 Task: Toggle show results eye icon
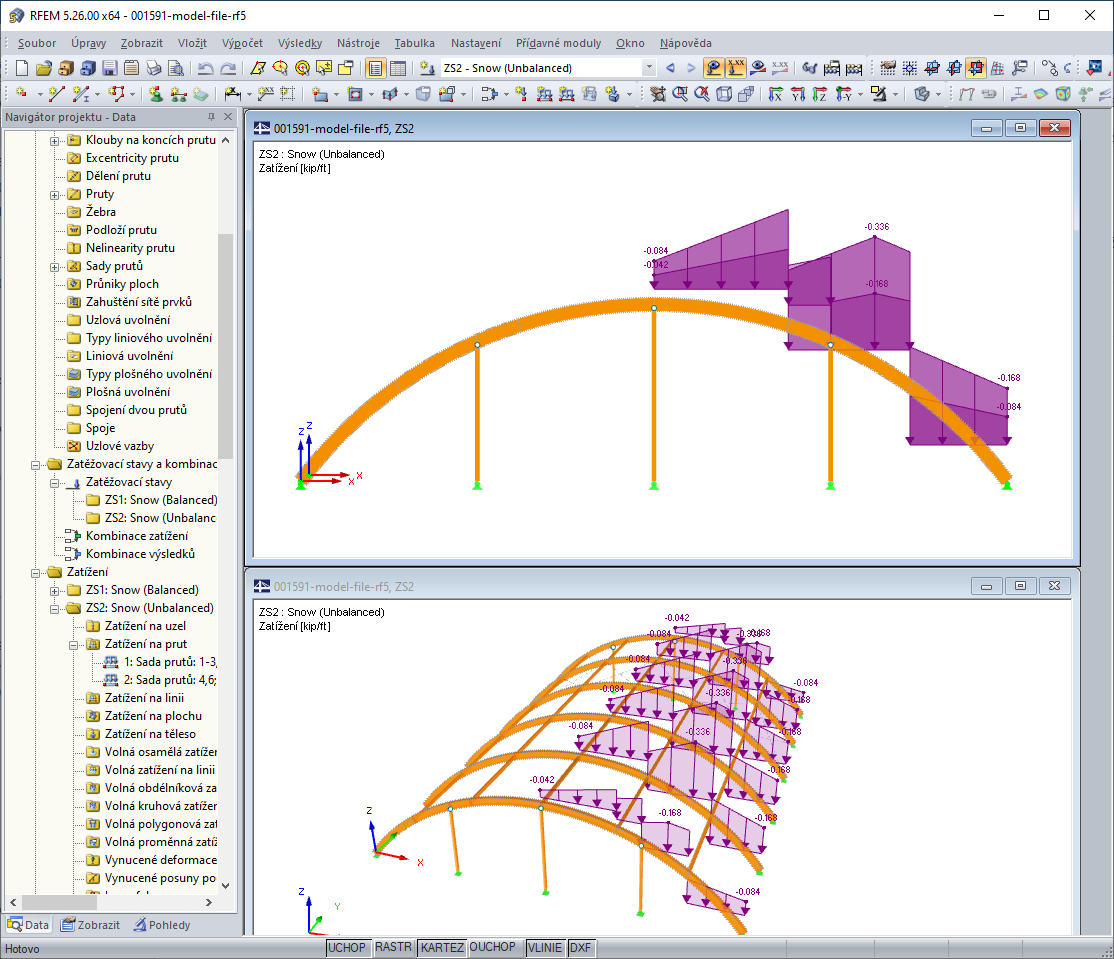point(758,68)
